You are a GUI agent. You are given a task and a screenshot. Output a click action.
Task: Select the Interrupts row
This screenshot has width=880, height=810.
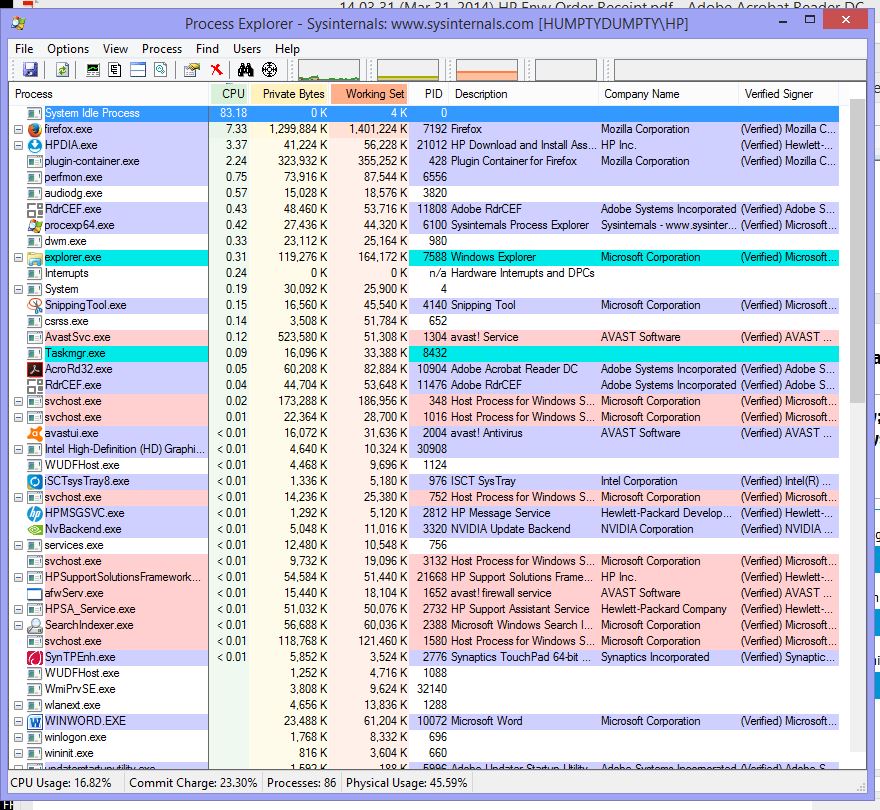coord(425,273)
